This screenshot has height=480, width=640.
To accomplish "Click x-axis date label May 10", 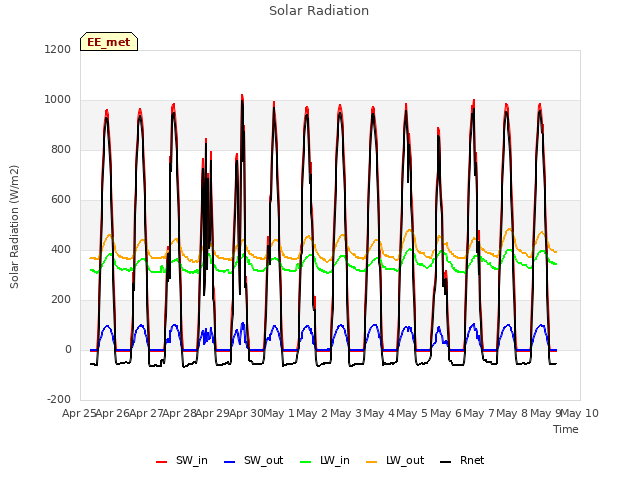I will [x=579, y=413].
